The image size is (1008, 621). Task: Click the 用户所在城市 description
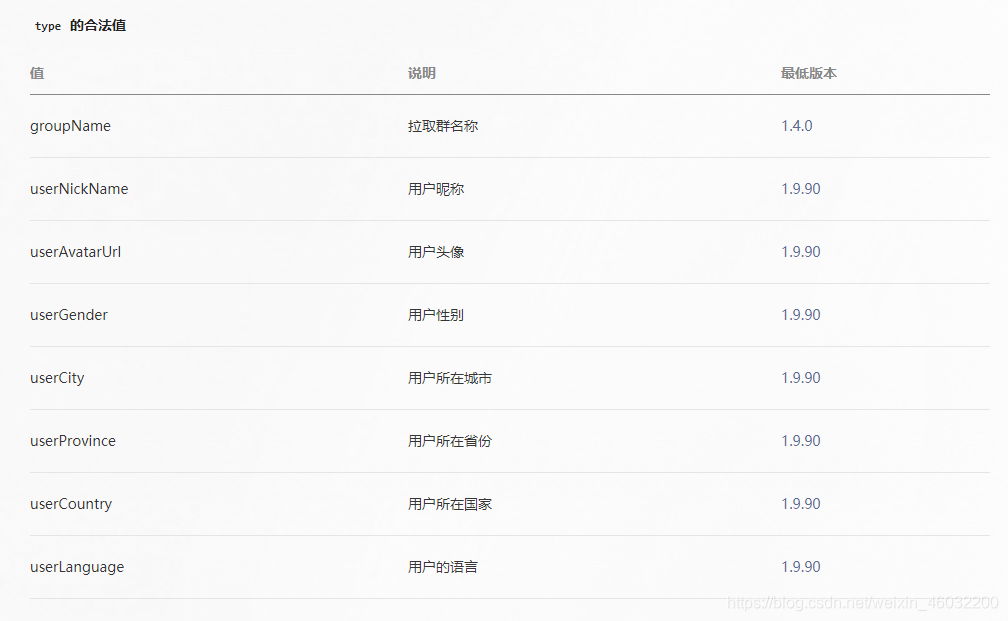(450, 378)
